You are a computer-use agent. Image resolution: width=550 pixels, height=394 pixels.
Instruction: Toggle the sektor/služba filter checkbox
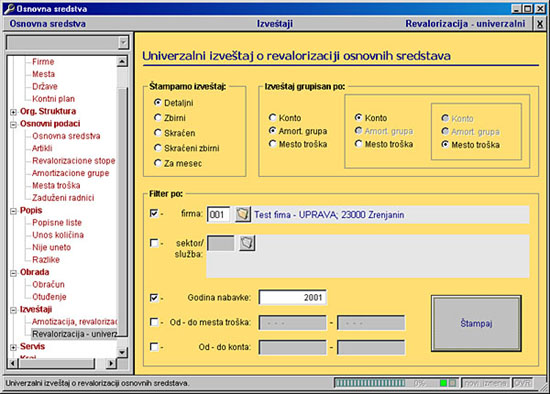(154, 243)
